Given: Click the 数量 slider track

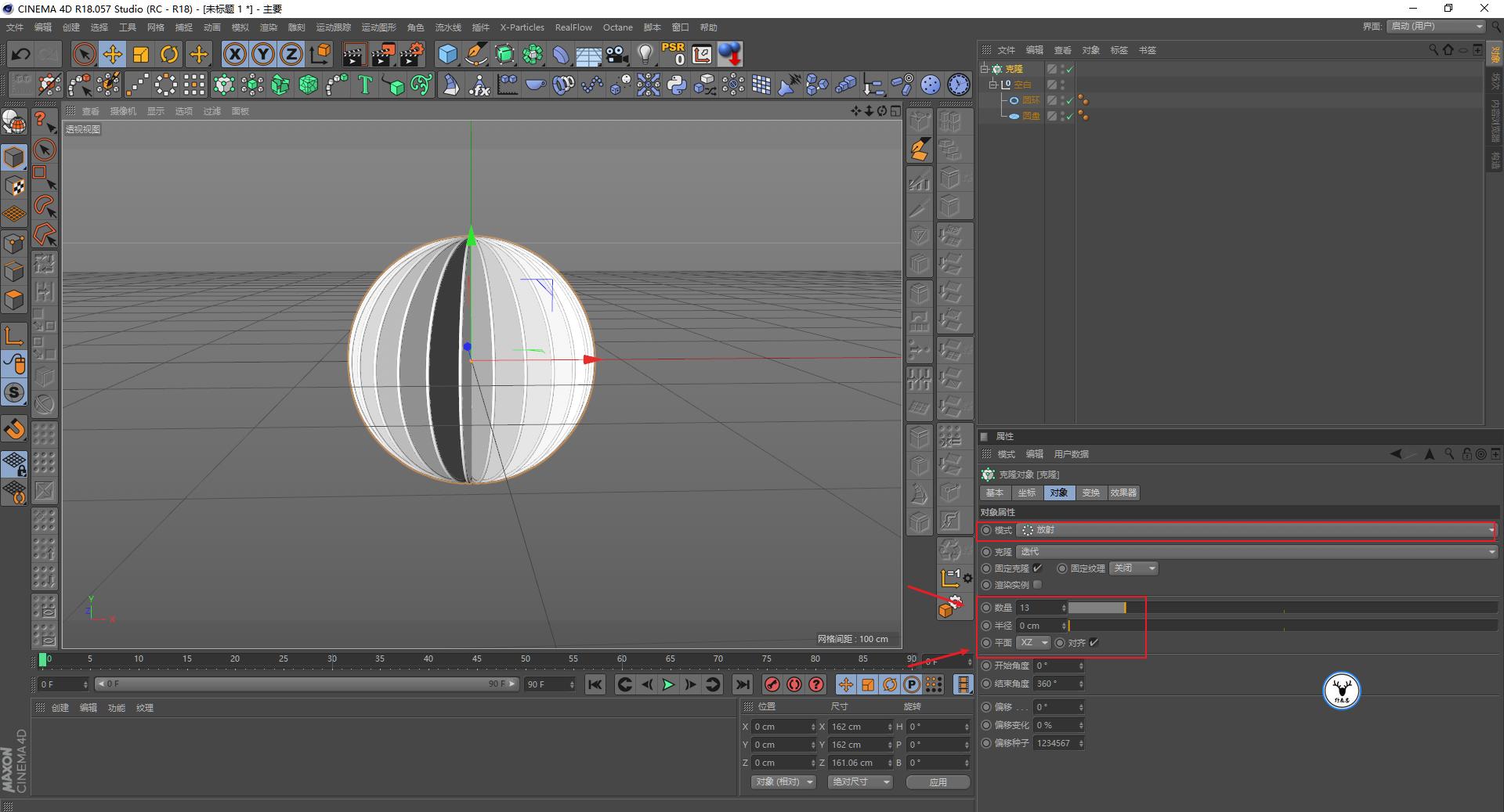Looking at the screenshot, I should click(1097, 608).
